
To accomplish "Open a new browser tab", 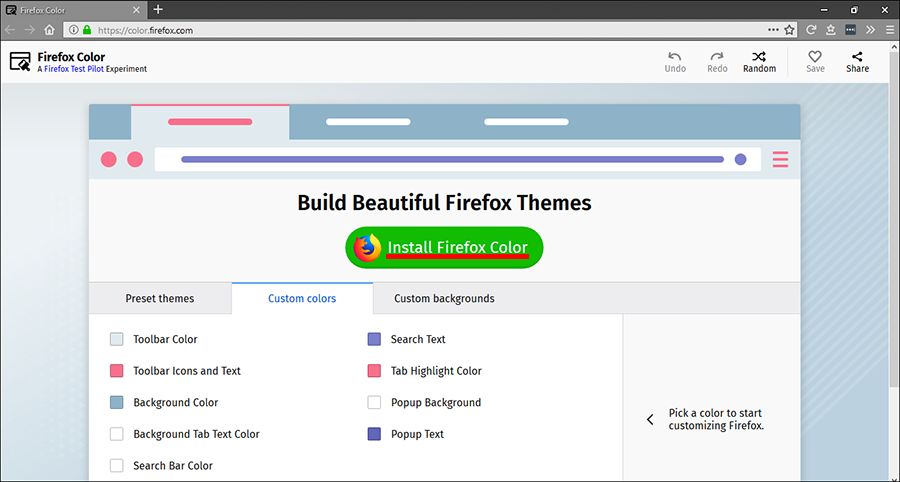I will 158,10.
